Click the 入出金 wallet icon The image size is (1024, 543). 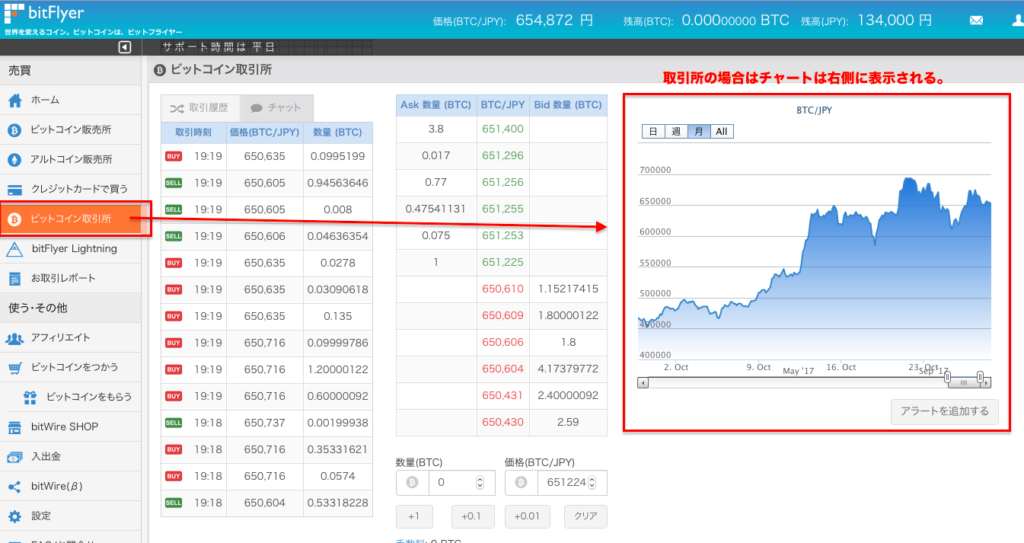pos(14,457)
